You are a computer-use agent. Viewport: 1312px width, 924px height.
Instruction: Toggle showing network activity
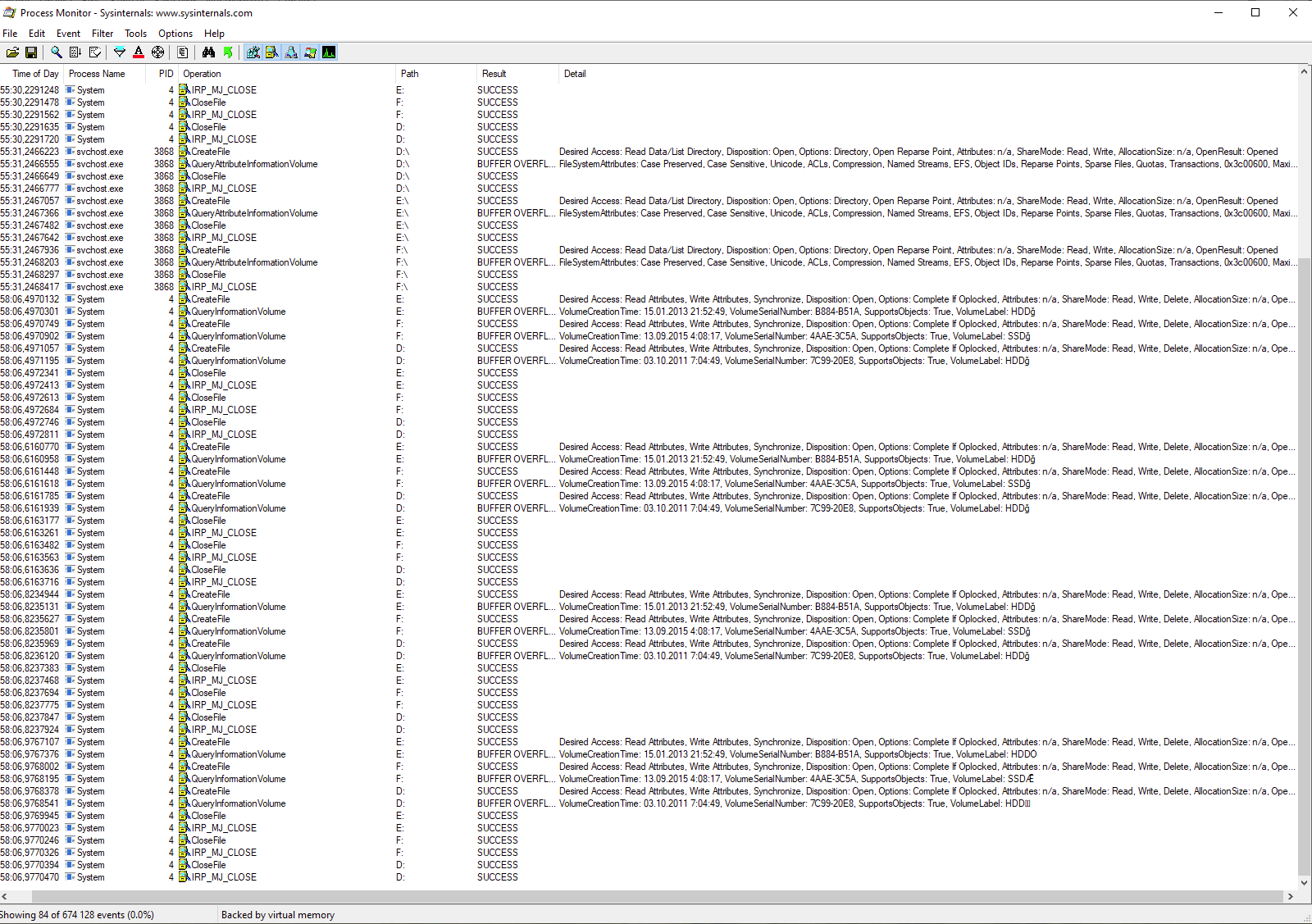coord(292,52)
